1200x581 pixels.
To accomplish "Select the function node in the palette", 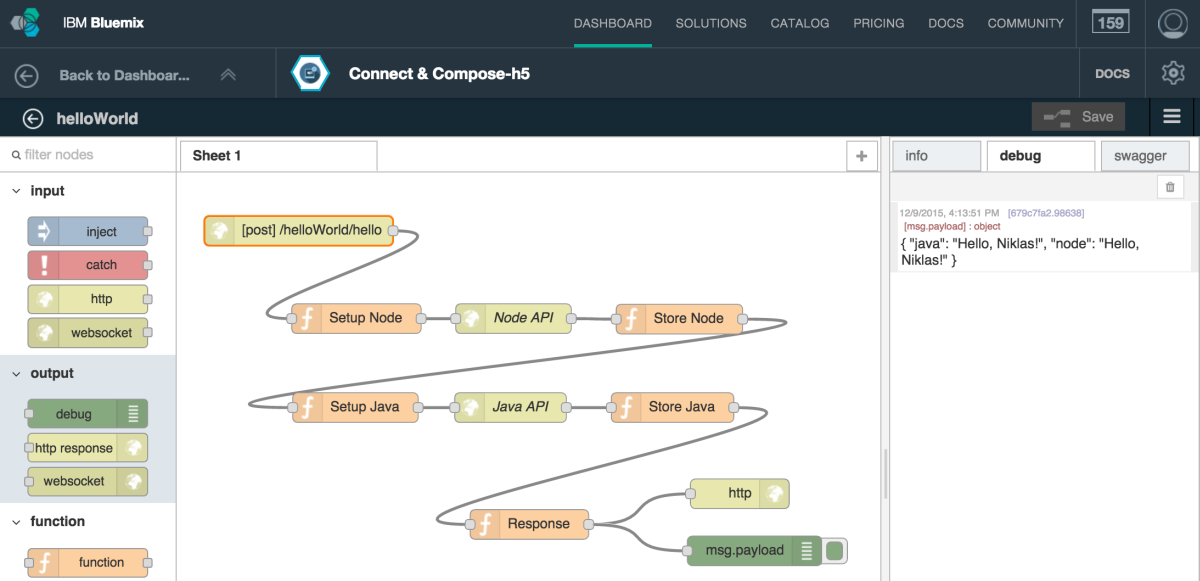I will tap(89, 562).
